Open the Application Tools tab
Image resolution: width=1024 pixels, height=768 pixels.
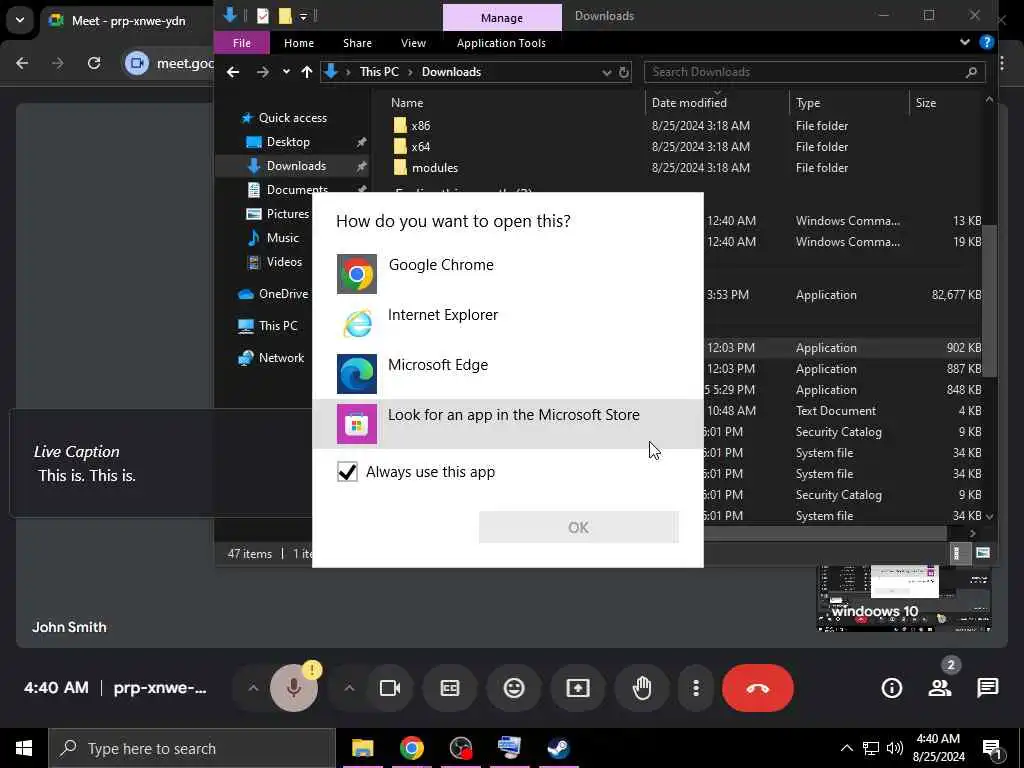click(x=501, y=43)
